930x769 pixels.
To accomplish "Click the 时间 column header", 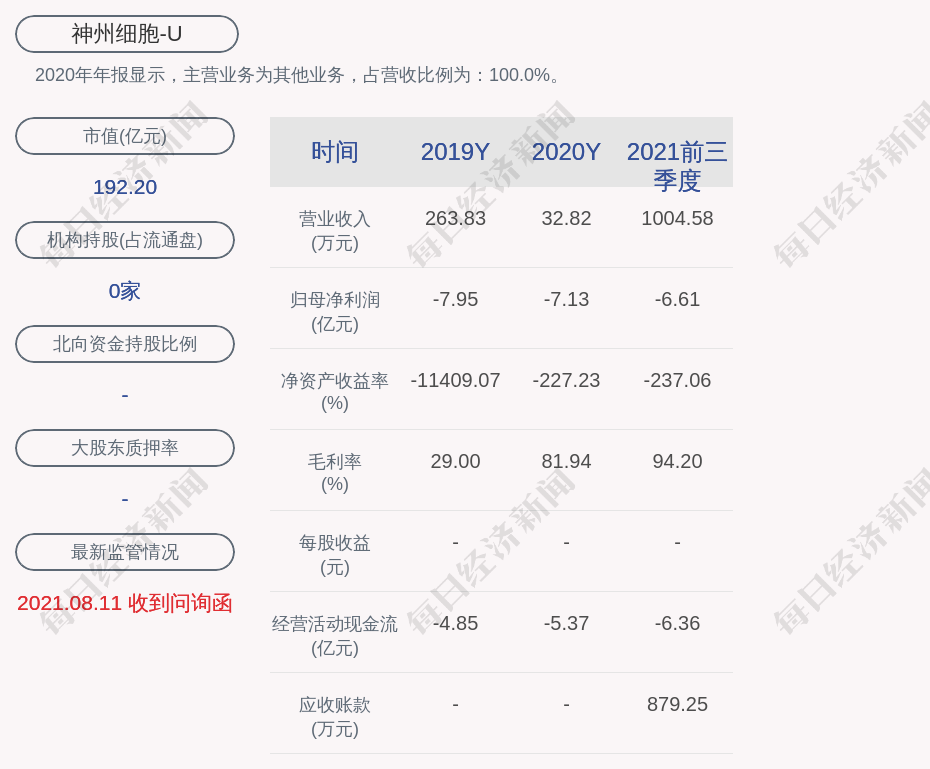I will [x=335, y=152].
